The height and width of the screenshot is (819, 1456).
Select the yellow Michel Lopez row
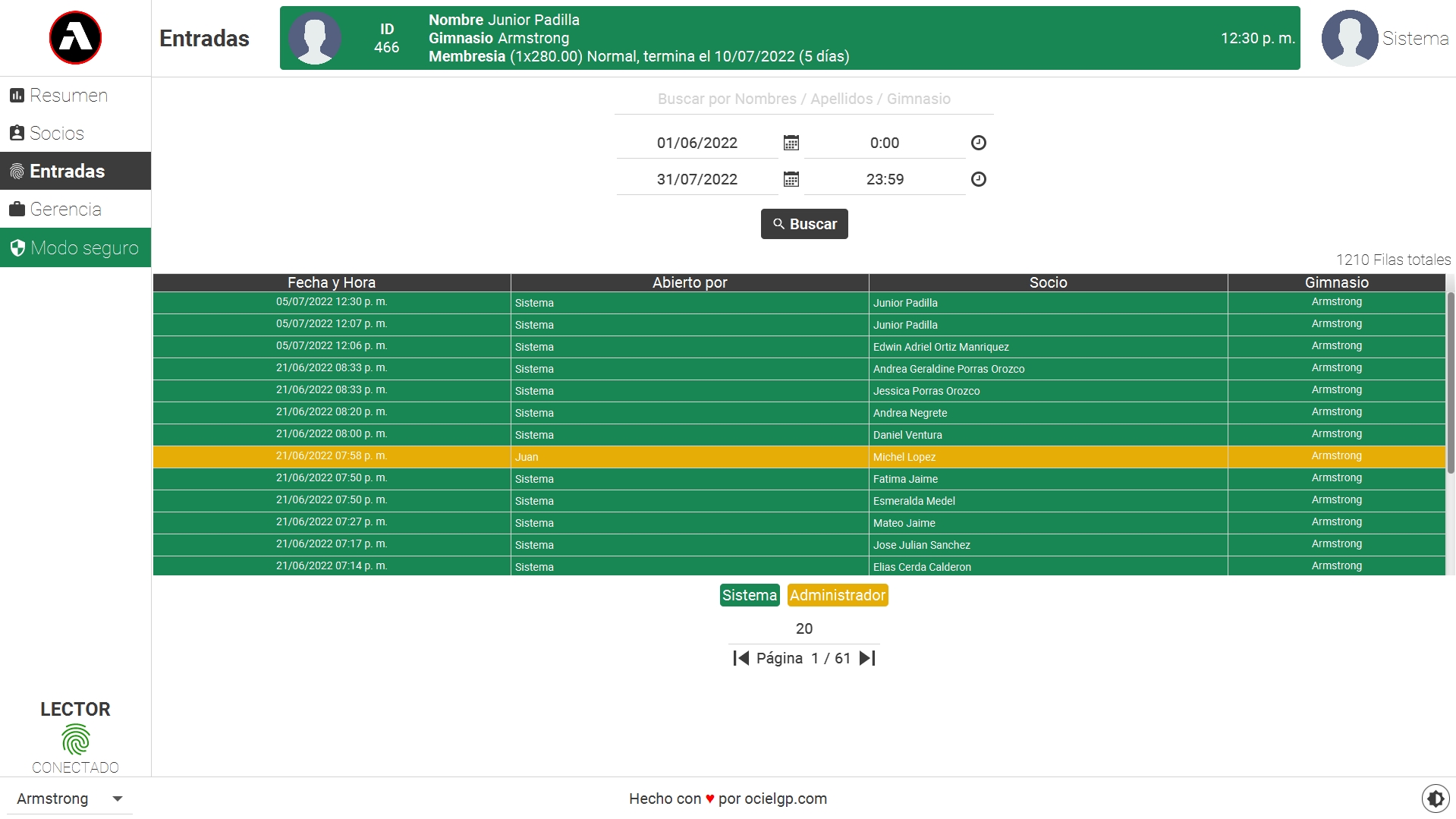tap(799, 457)
